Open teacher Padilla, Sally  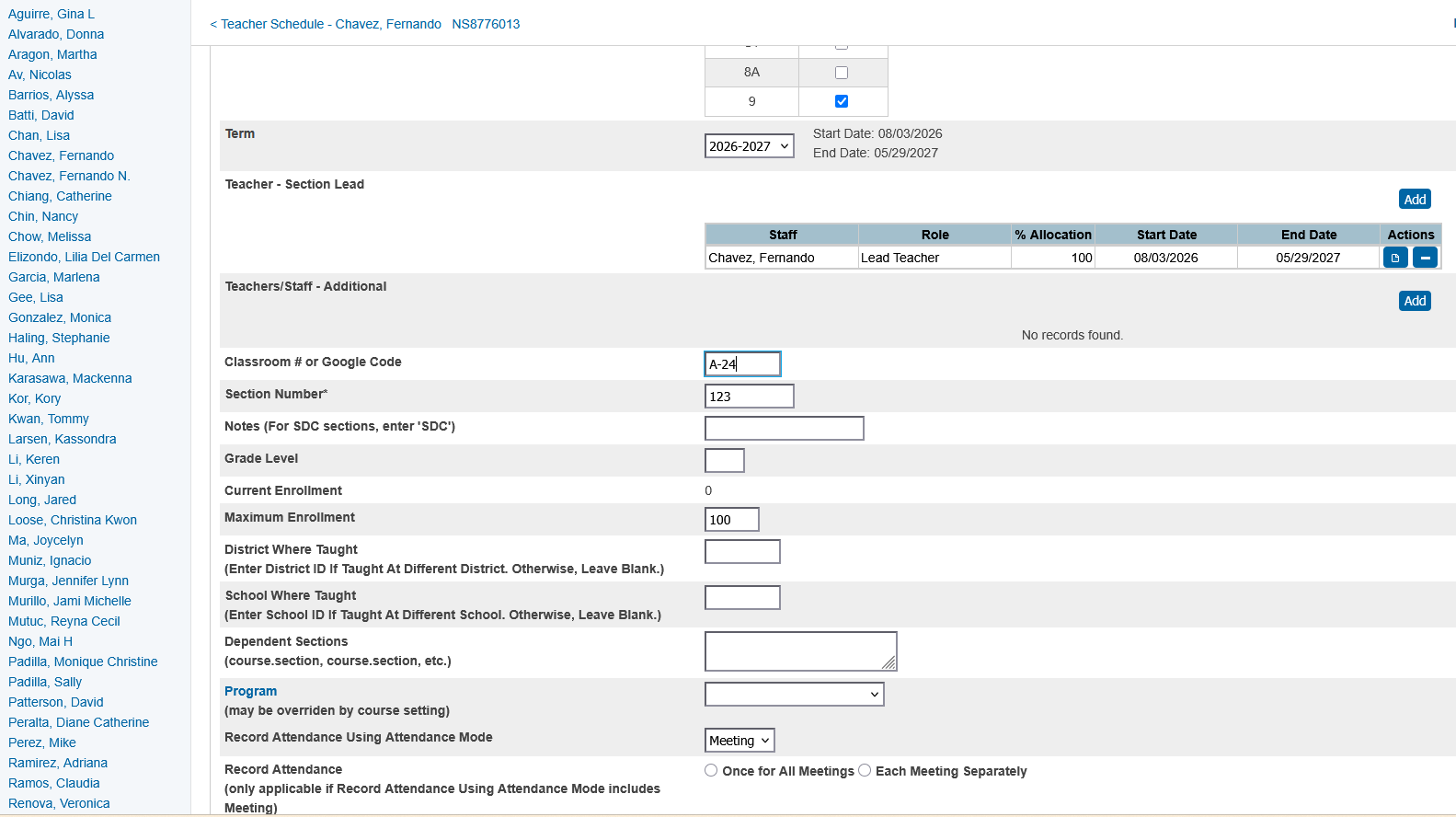pyautogui.click(x=45, y=682)
